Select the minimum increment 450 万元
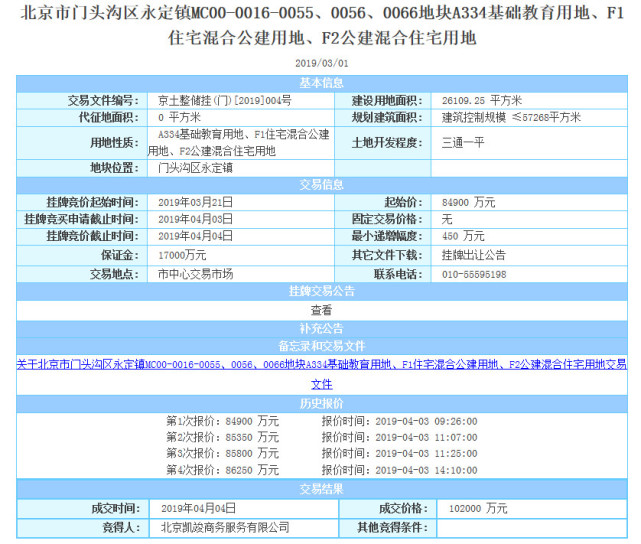The width and height of the screenshot is (641, 544). click(x=463, y=236)
